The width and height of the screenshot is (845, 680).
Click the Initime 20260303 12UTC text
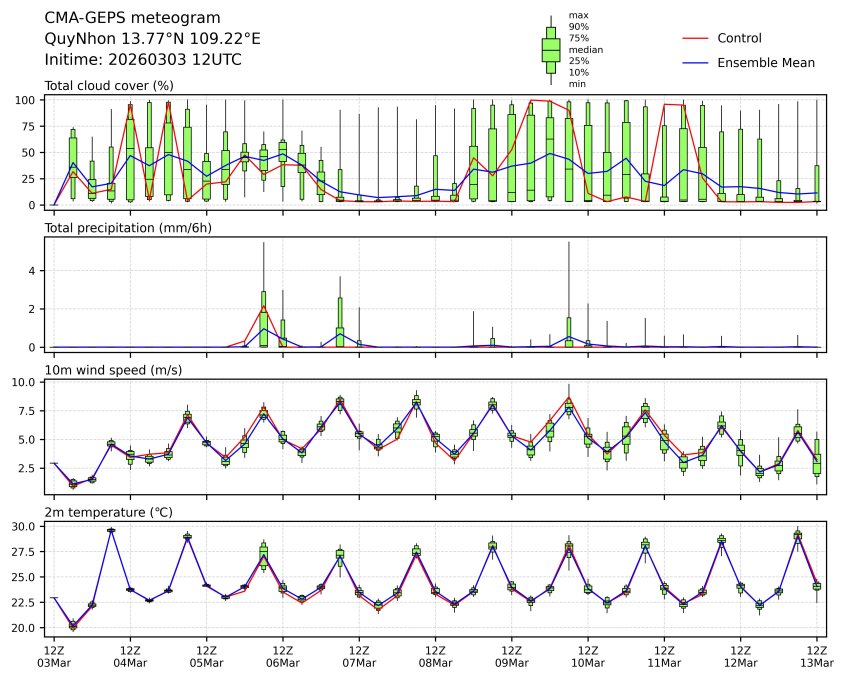143,59
